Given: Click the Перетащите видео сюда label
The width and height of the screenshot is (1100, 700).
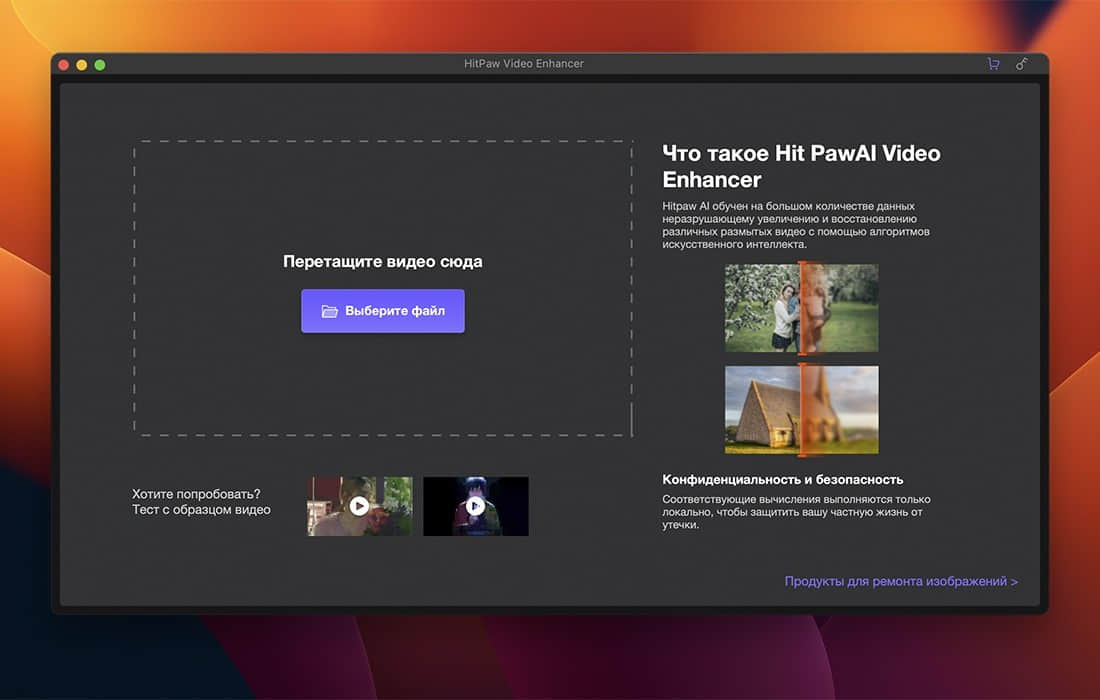Looking at the screenshot, I should [x=383, y=260].
